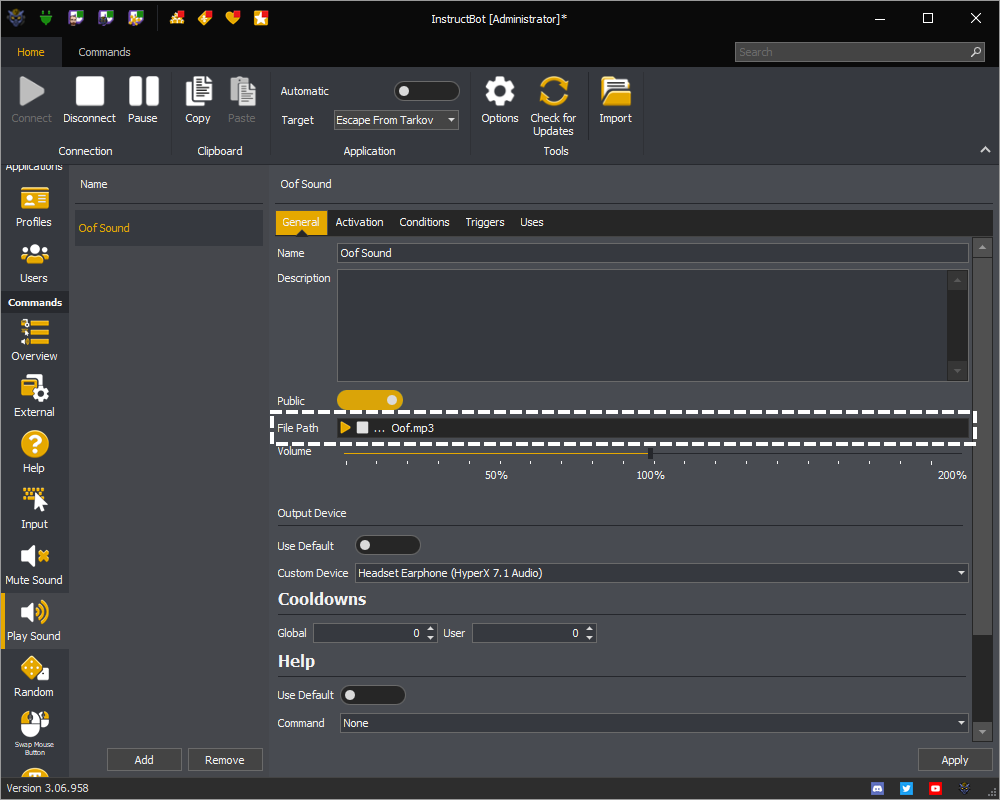Toggle the Automatic application switch
The height and width of the screenshot is (800, 1000).
pyautogui.click(x=427, y=91)
